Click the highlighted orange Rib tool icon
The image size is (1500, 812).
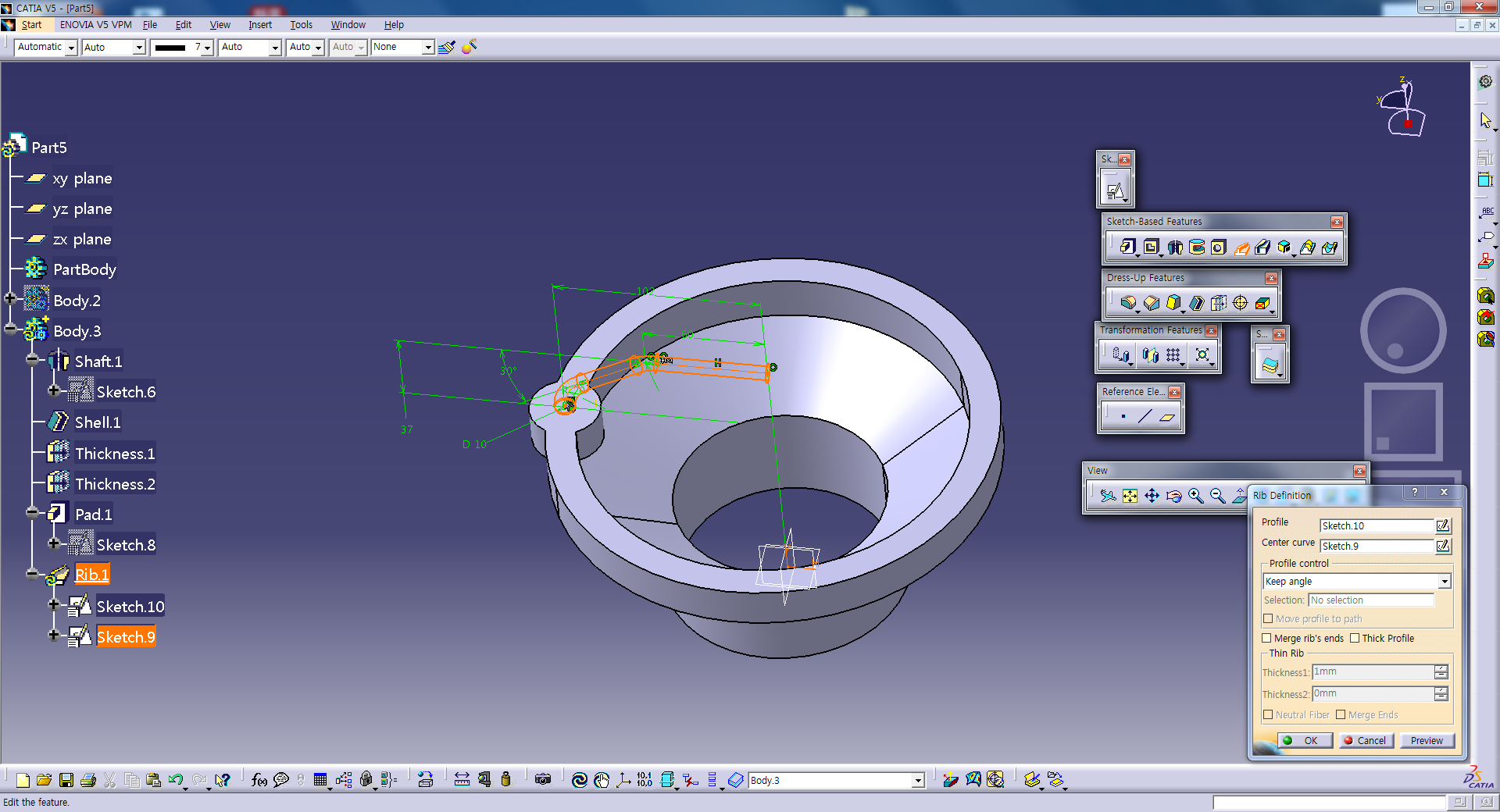(1241, 248)
